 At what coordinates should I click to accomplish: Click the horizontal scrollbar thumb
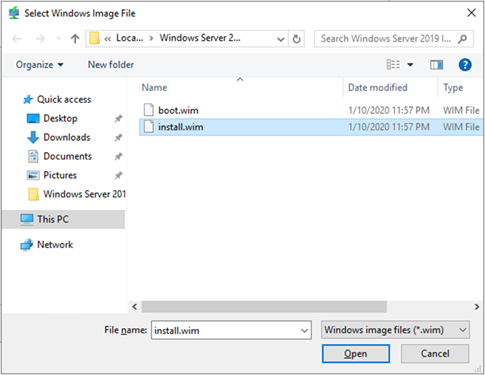coord(264,307)
